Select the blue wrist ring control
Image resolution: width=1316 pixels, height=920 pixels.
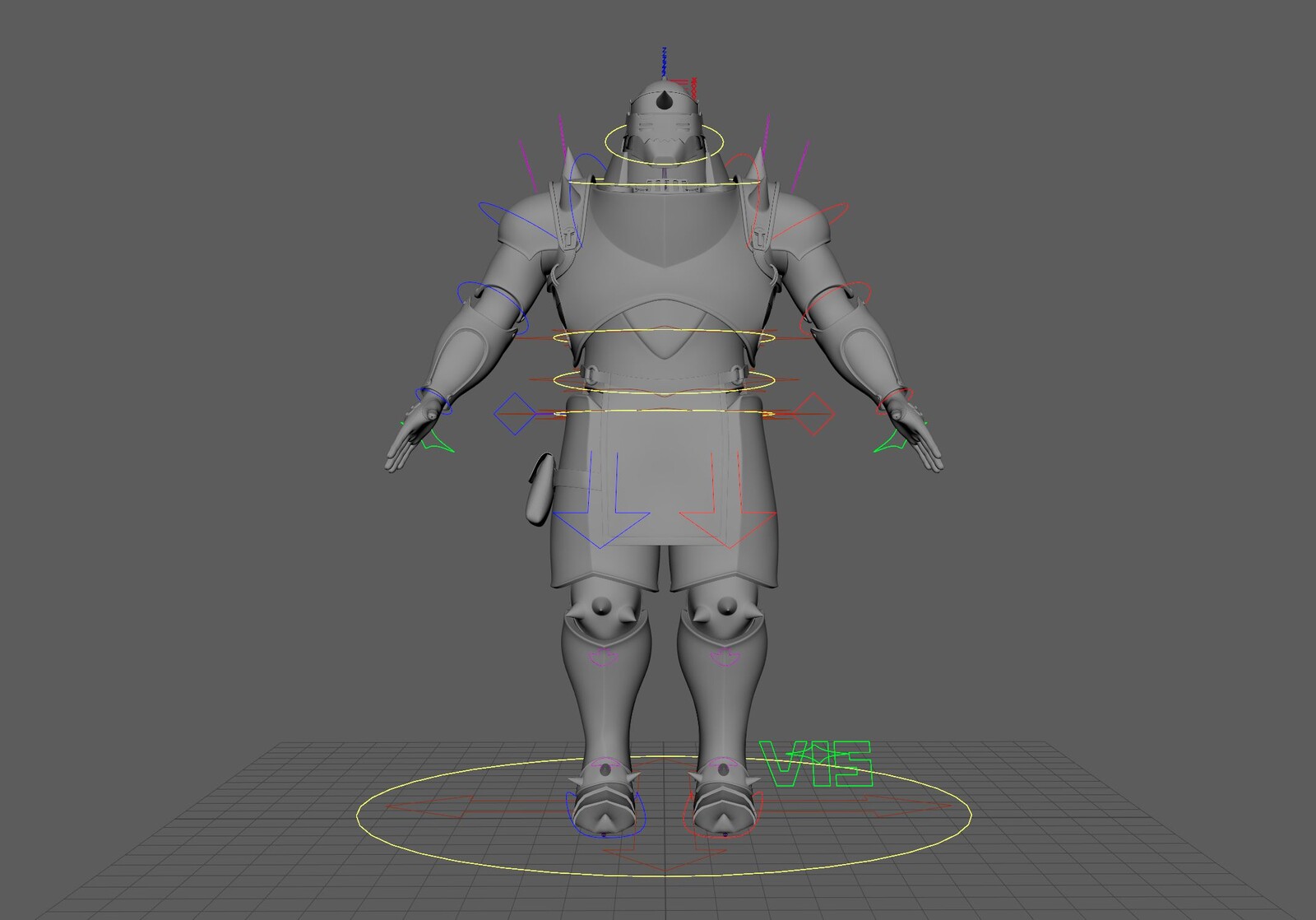pos(434,401)
